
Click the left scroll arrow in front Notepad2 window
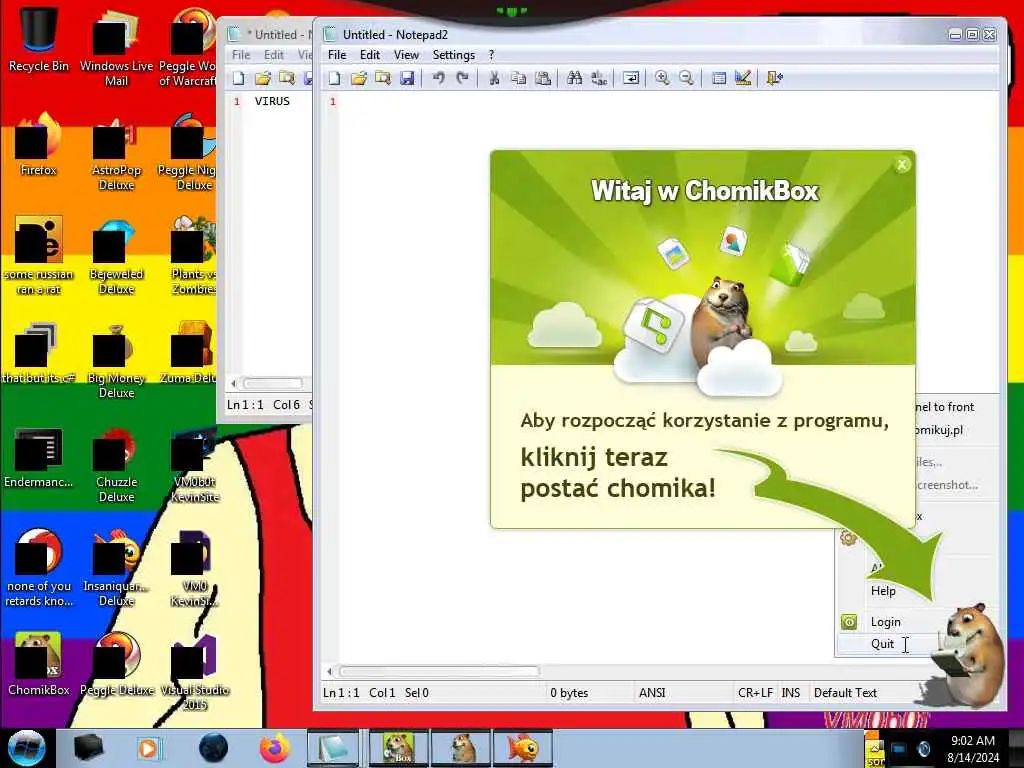329,671
